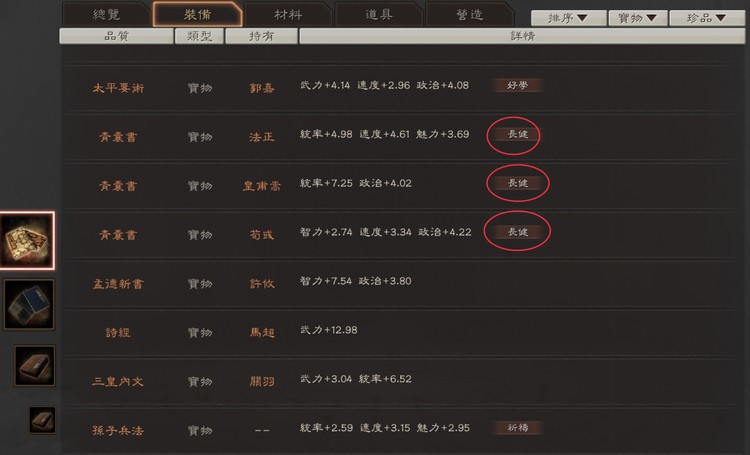Click the 好學 trait tag

click(x=518, y=86)
